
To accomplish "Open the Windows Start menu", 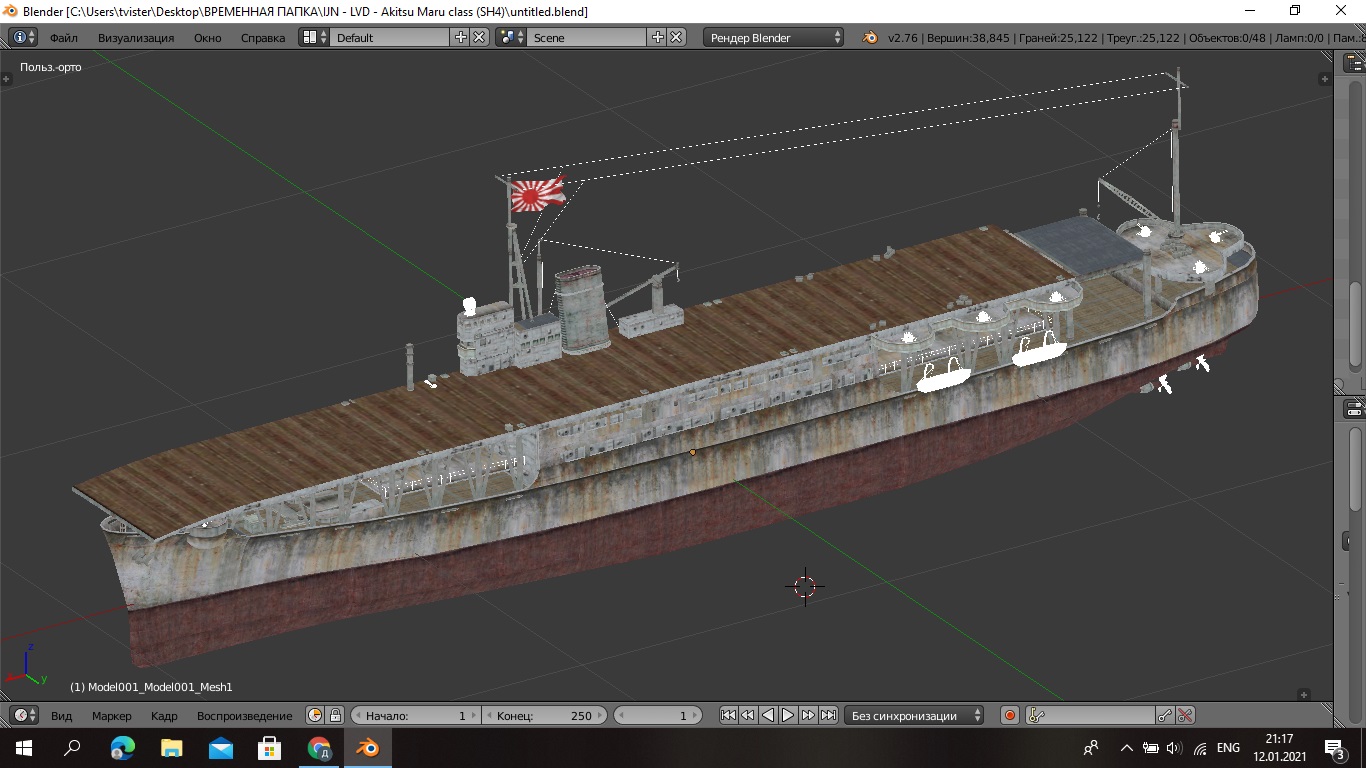I will point(23,748).
